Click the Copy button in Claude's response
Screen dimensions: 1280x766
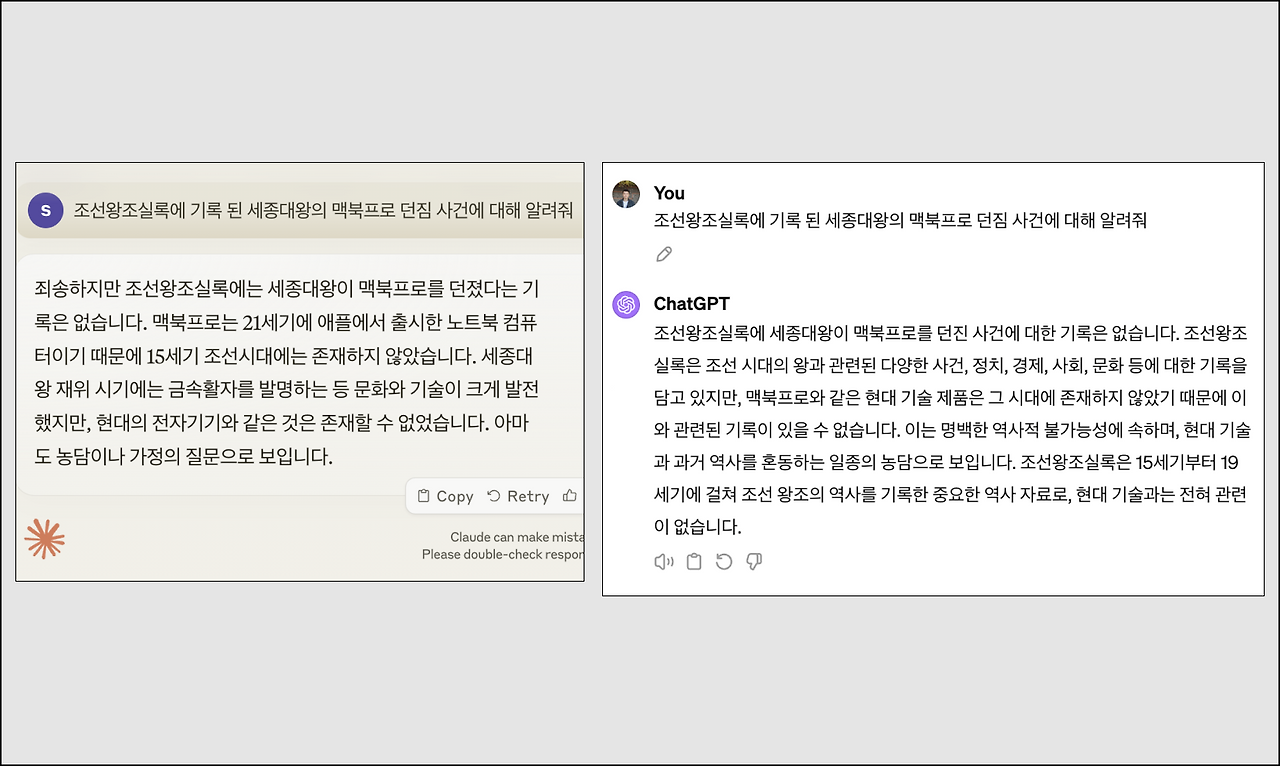tap(445, 496)
